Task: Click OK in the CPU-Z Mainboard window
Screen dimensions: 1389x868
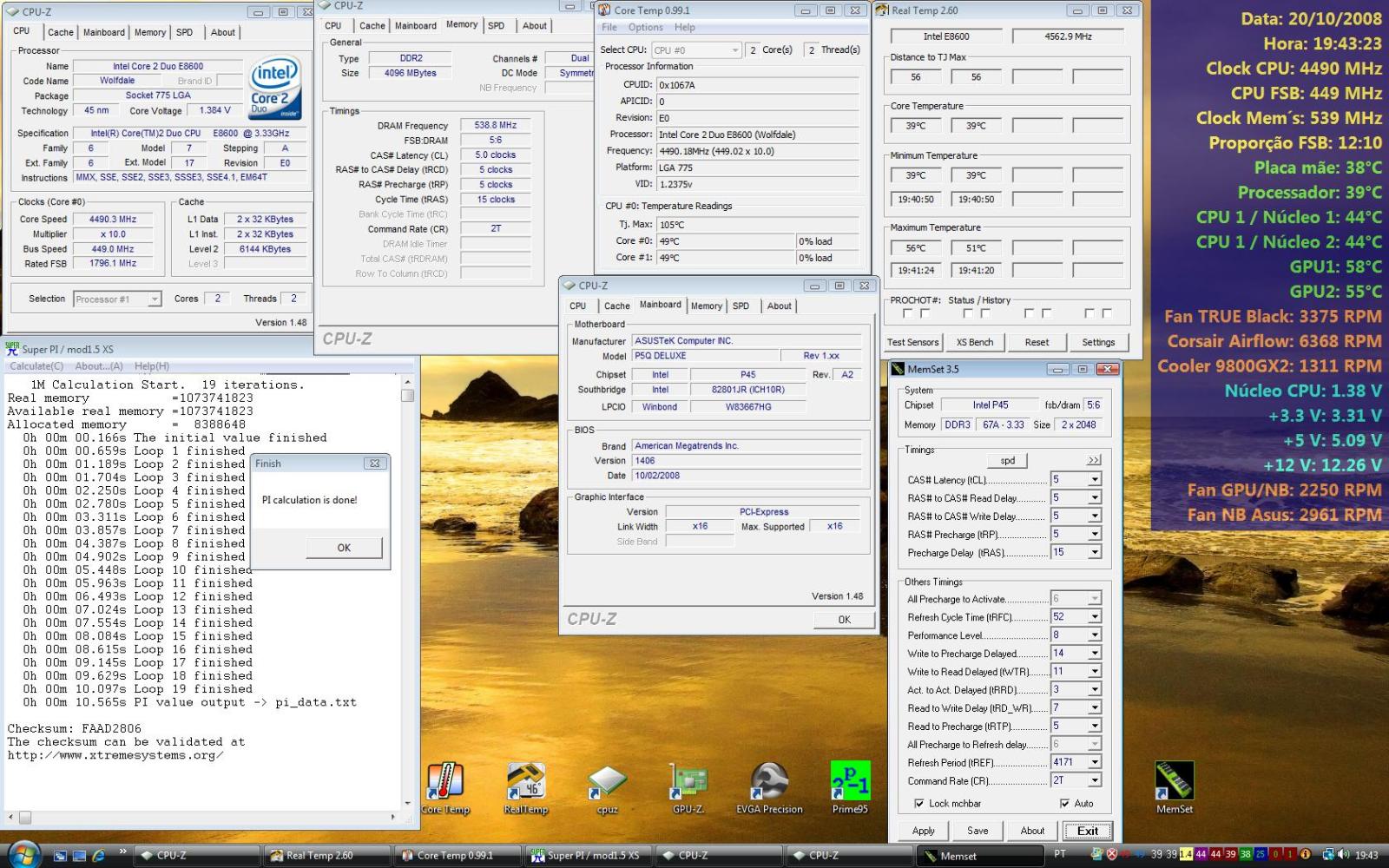Action: [844, 620]
